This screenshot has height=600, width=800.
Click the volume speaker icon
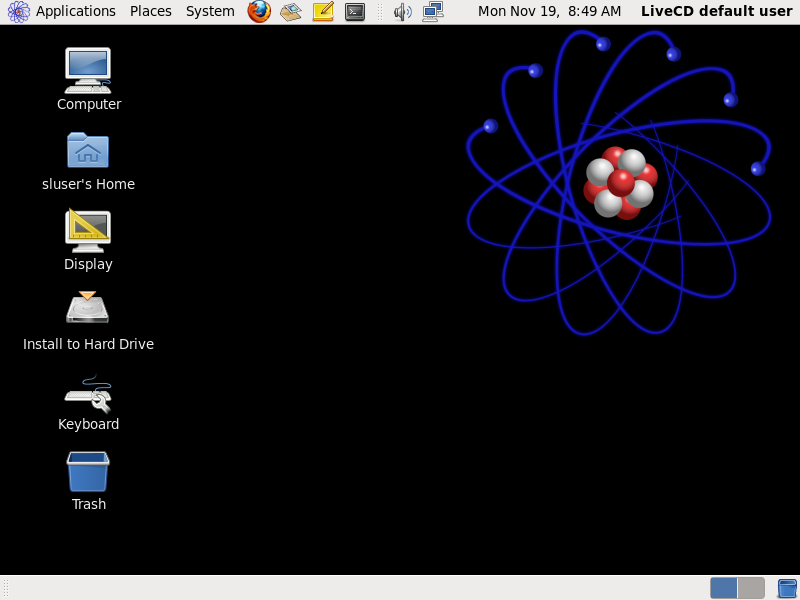402,11
